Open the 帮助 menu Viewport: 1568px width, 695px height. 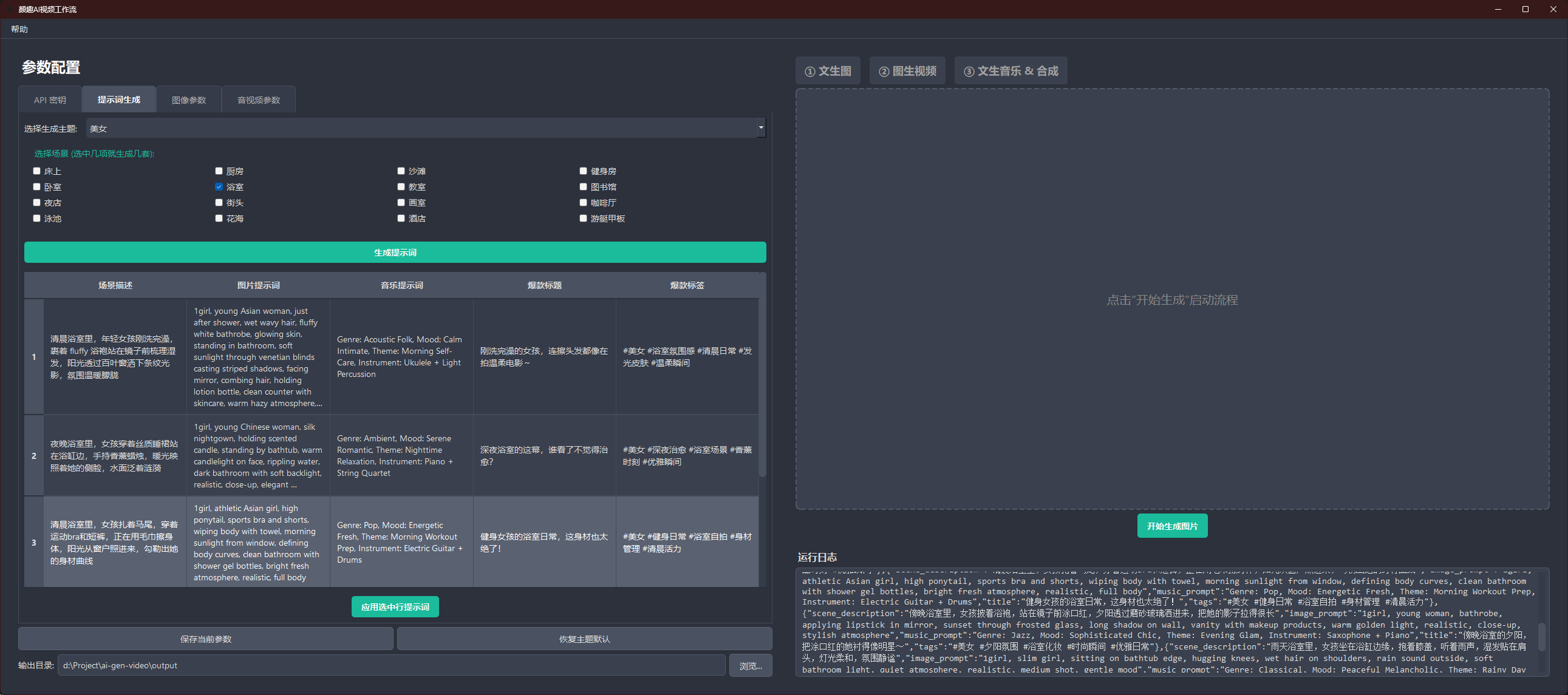click(x=19, y=29)
